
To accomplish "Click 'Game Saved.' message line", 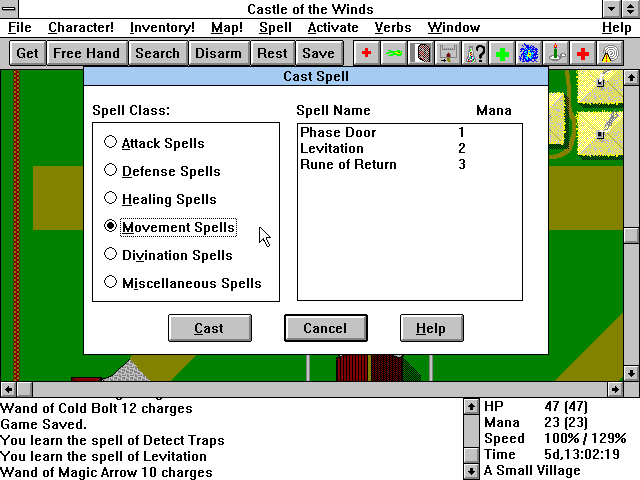I will click(43, 424).
